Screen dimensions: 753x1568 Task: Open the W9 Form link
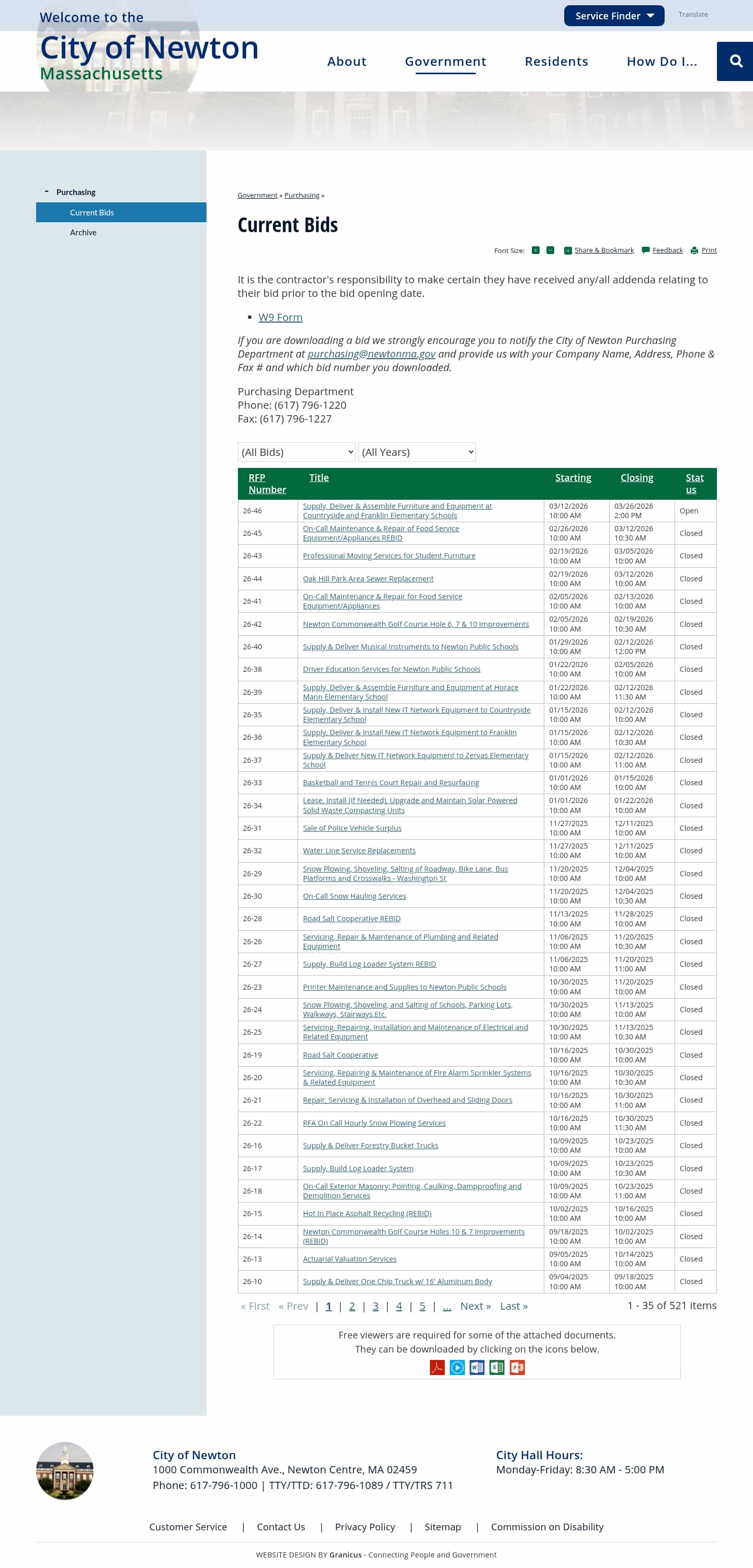point(280,317)
